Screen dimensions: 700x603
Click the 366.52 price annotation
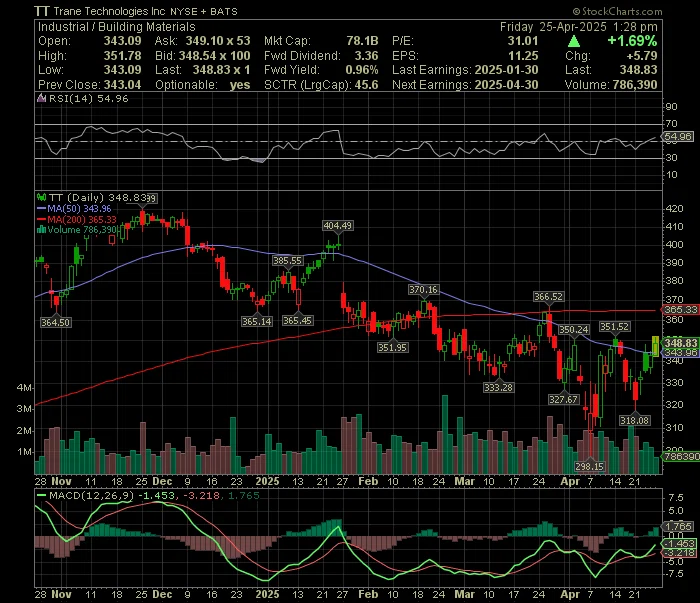[x=549, y=296]
